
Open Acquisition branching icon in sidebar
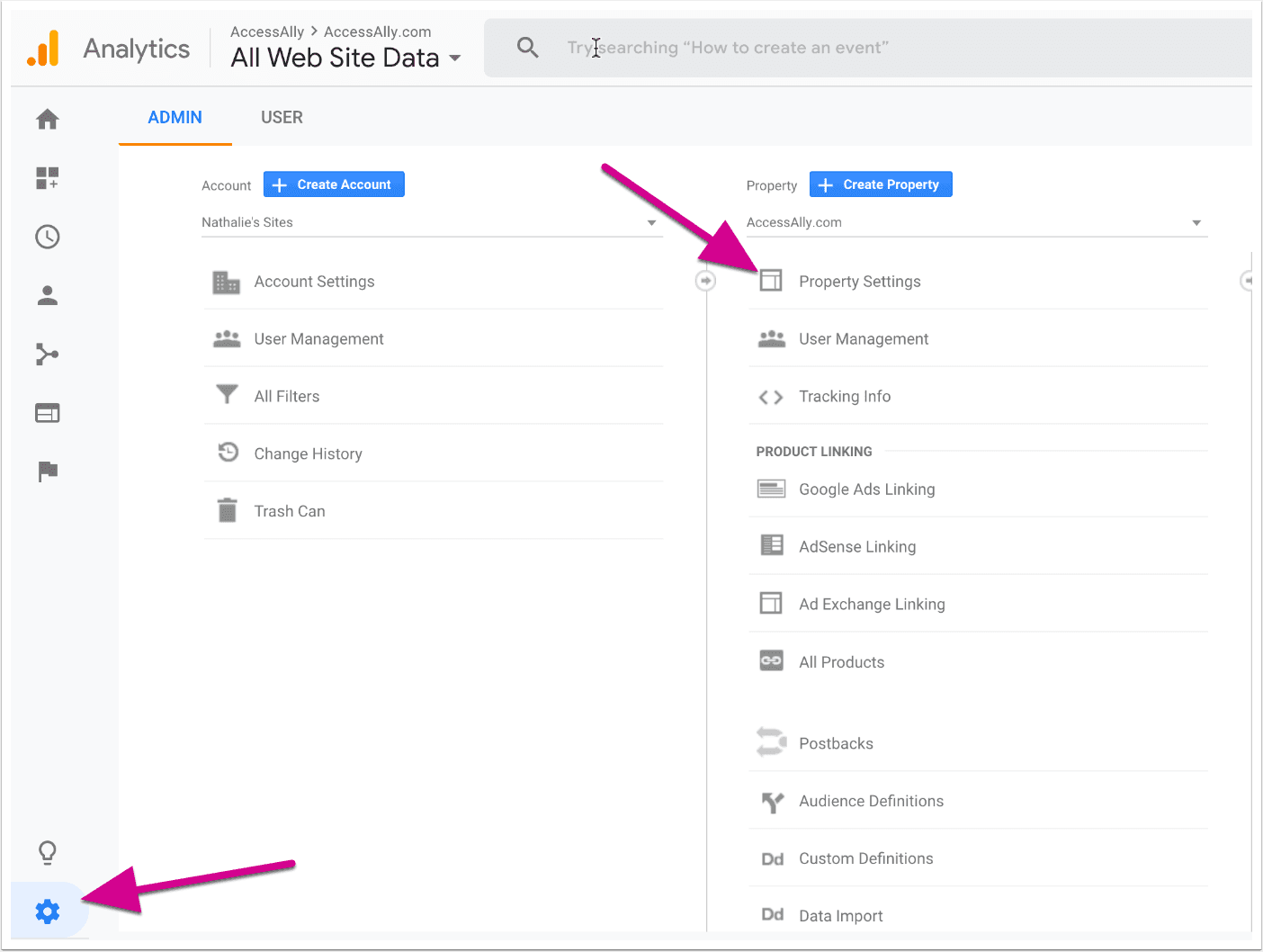[48, 355]
